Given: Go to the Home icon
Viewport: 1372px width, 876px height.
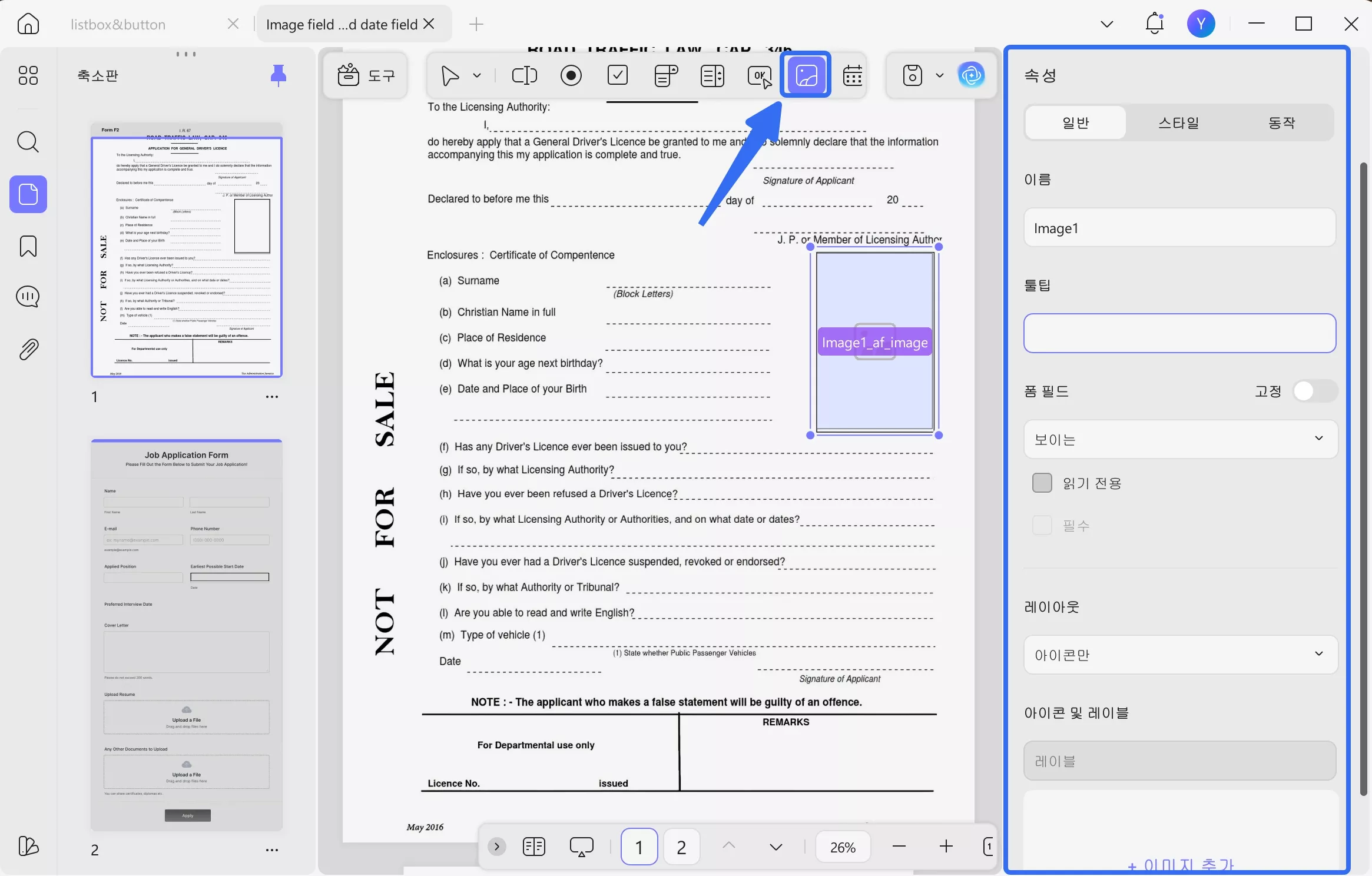Looking at the screenshot, I should (28, 24).
